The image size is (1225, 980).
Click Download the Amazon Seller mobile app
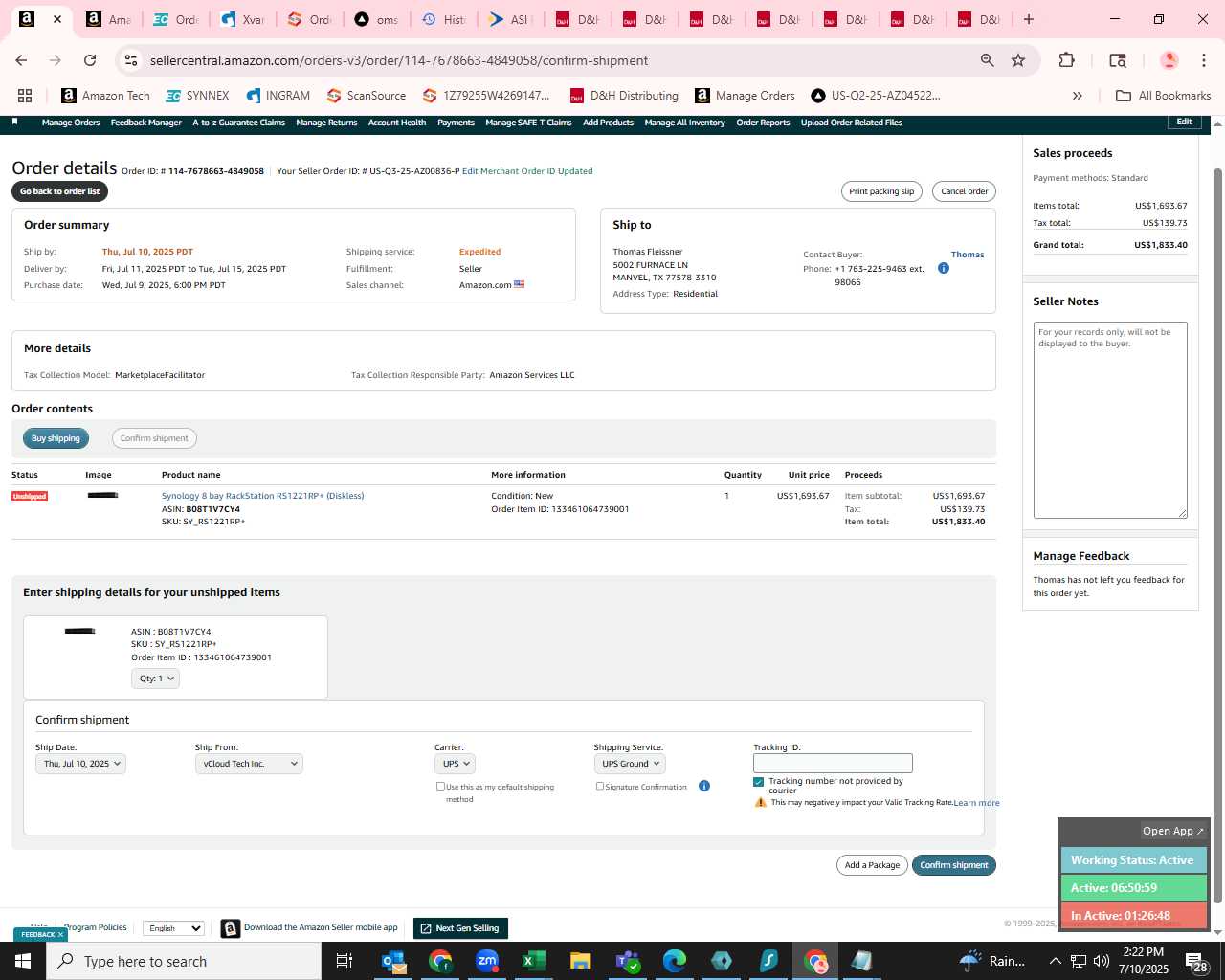tap(321, 927)
